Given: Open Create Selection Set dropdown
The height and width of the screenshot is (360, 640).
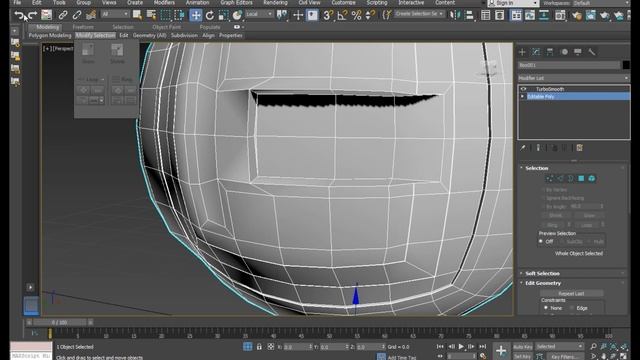Looking at the screenshot, I should [419, 14].
